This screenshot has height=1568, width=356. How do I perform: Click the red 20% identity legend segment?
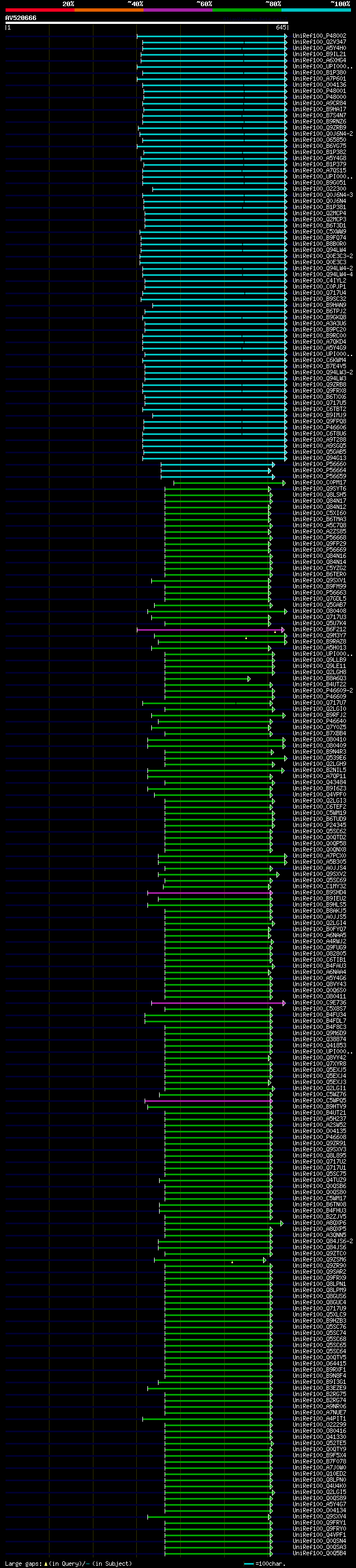(39, 10)
